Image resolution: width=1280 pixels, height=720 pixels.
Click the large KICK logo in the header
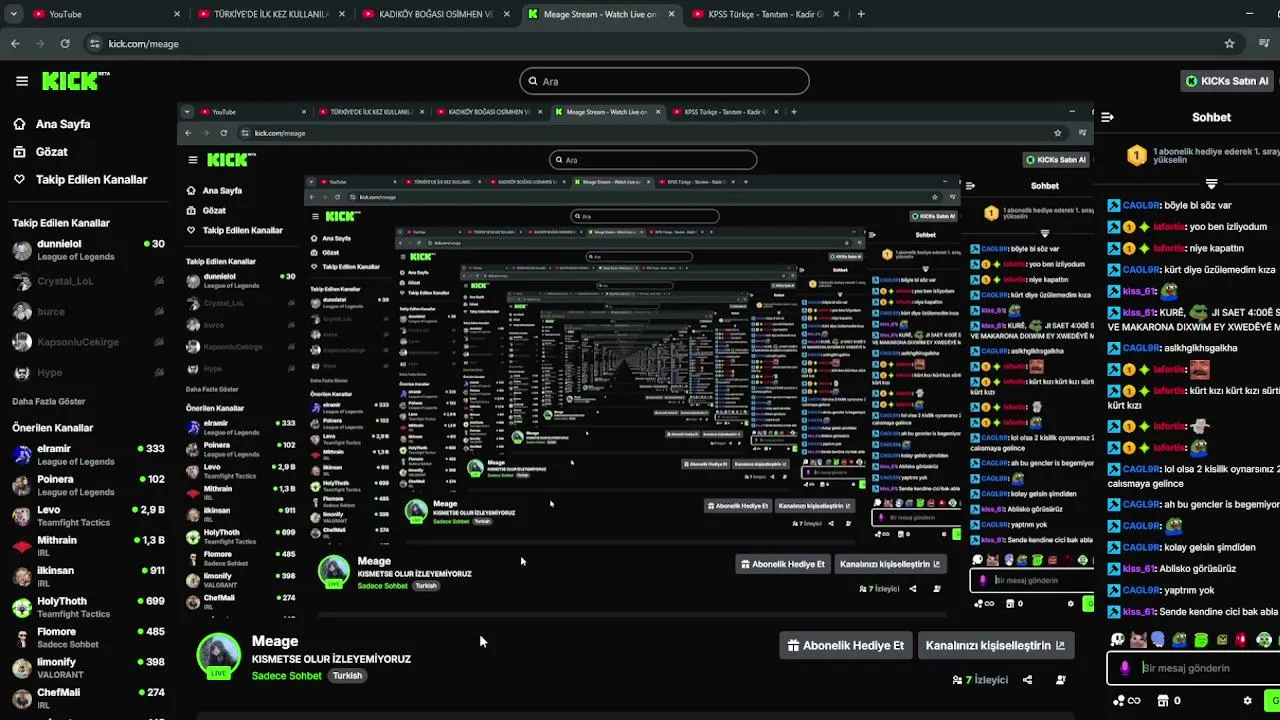pos(76,81)
